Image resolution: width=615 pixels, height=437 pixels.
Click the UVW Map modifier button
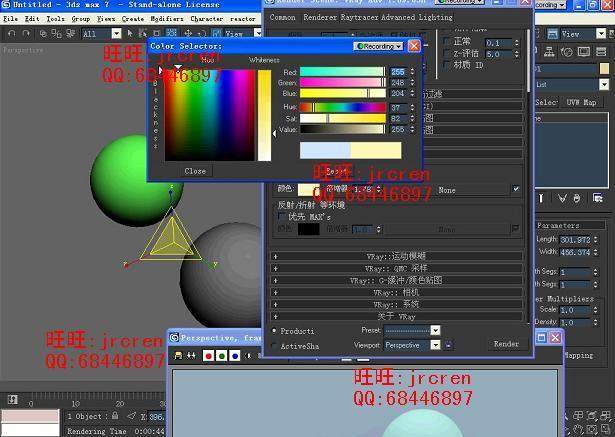[581, 102]
